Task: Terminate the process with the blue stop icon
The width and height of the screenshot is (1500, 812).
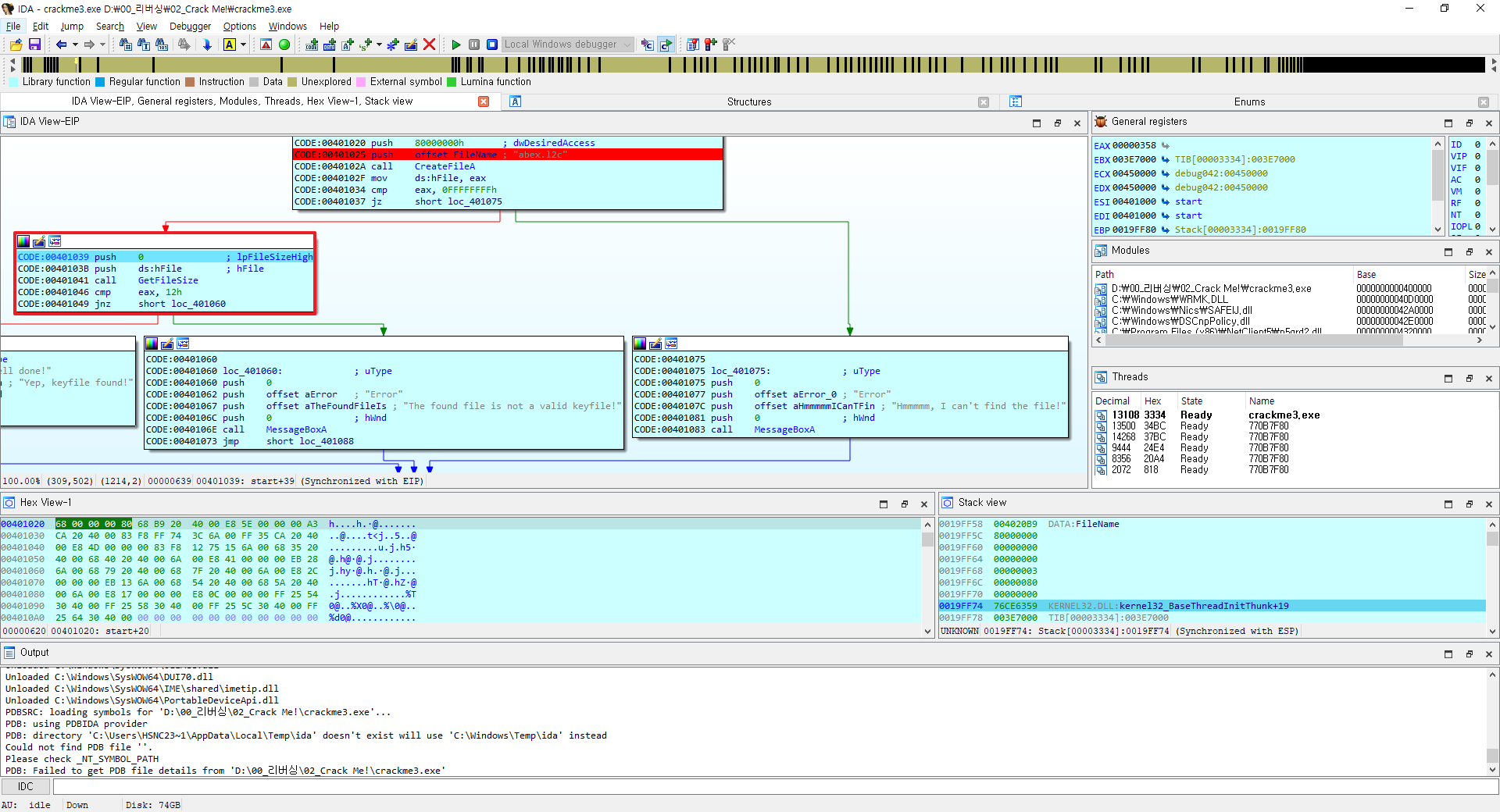Action: [x=492, y=45]
